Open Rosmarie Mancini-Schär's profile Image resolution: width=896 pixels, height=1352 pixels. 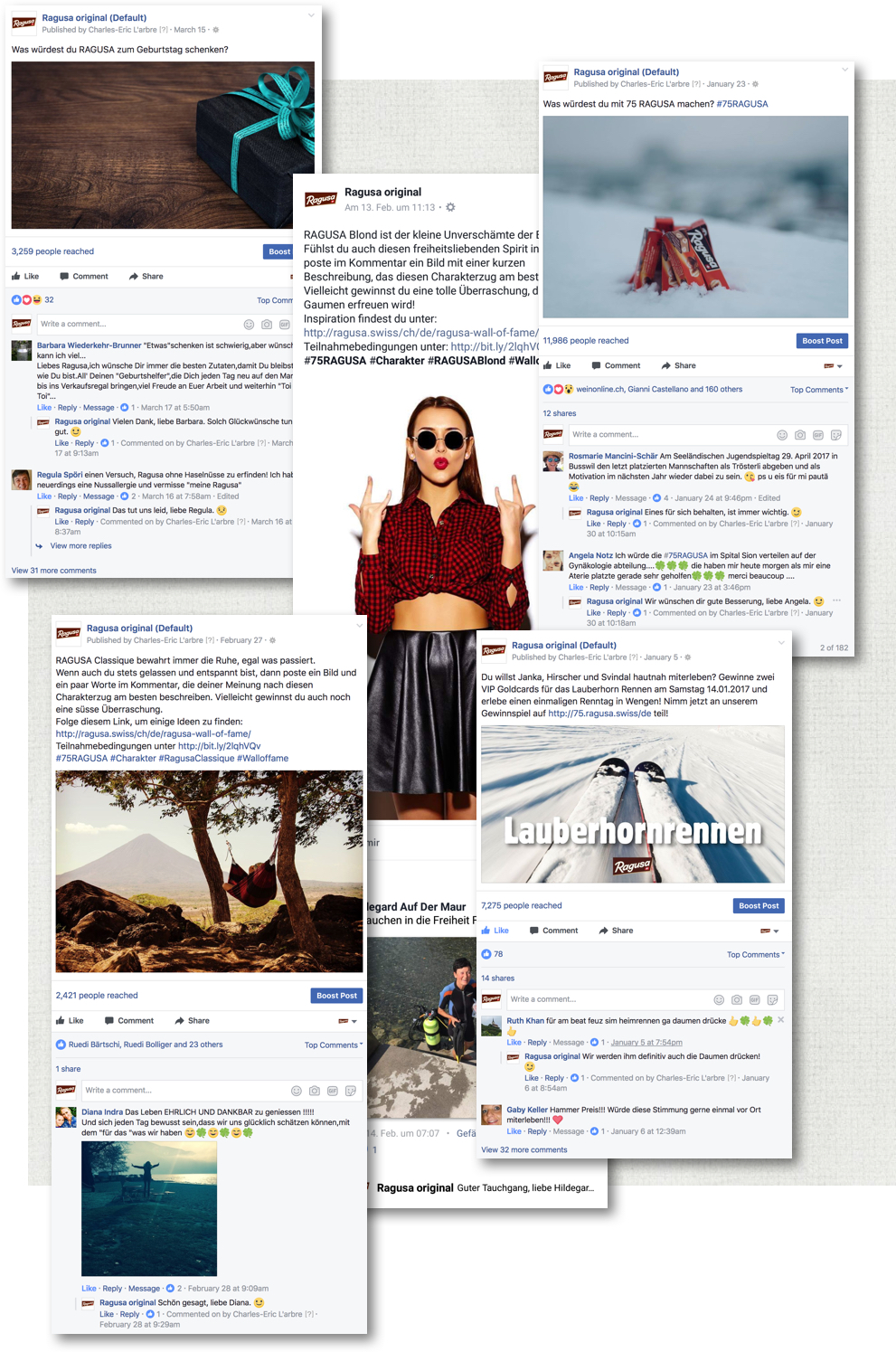(613, 456)
